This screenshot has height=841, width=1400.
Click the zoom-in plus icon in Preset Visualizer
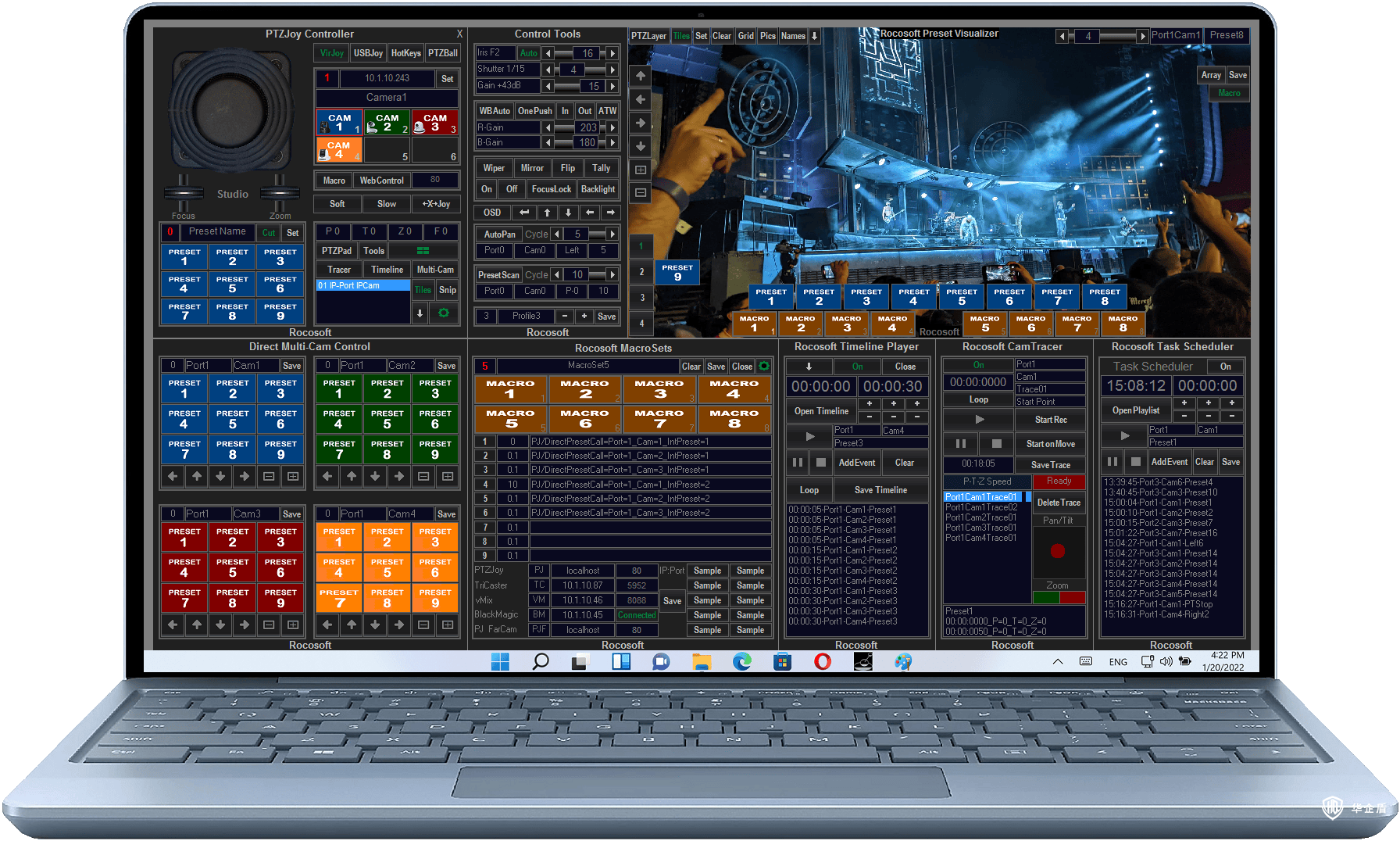(641, 170)
